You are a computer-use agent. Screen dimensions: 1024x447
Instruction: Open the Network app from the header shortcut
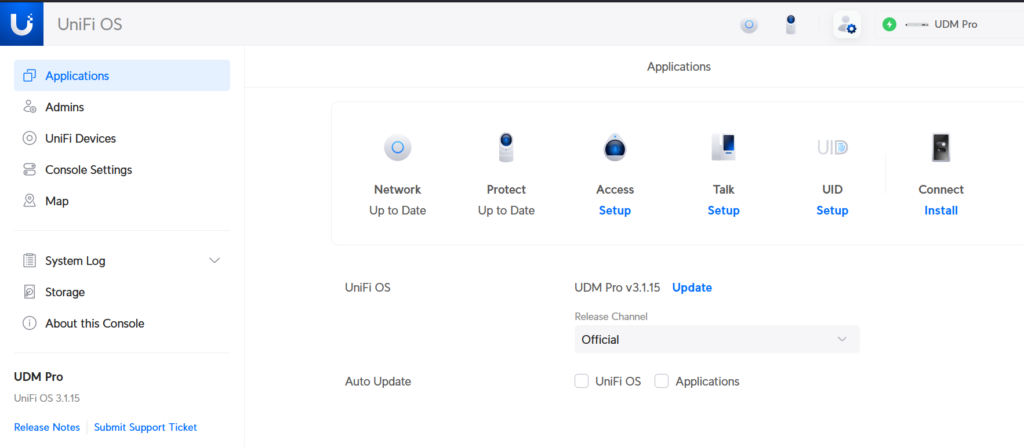[x=749, y=25]
